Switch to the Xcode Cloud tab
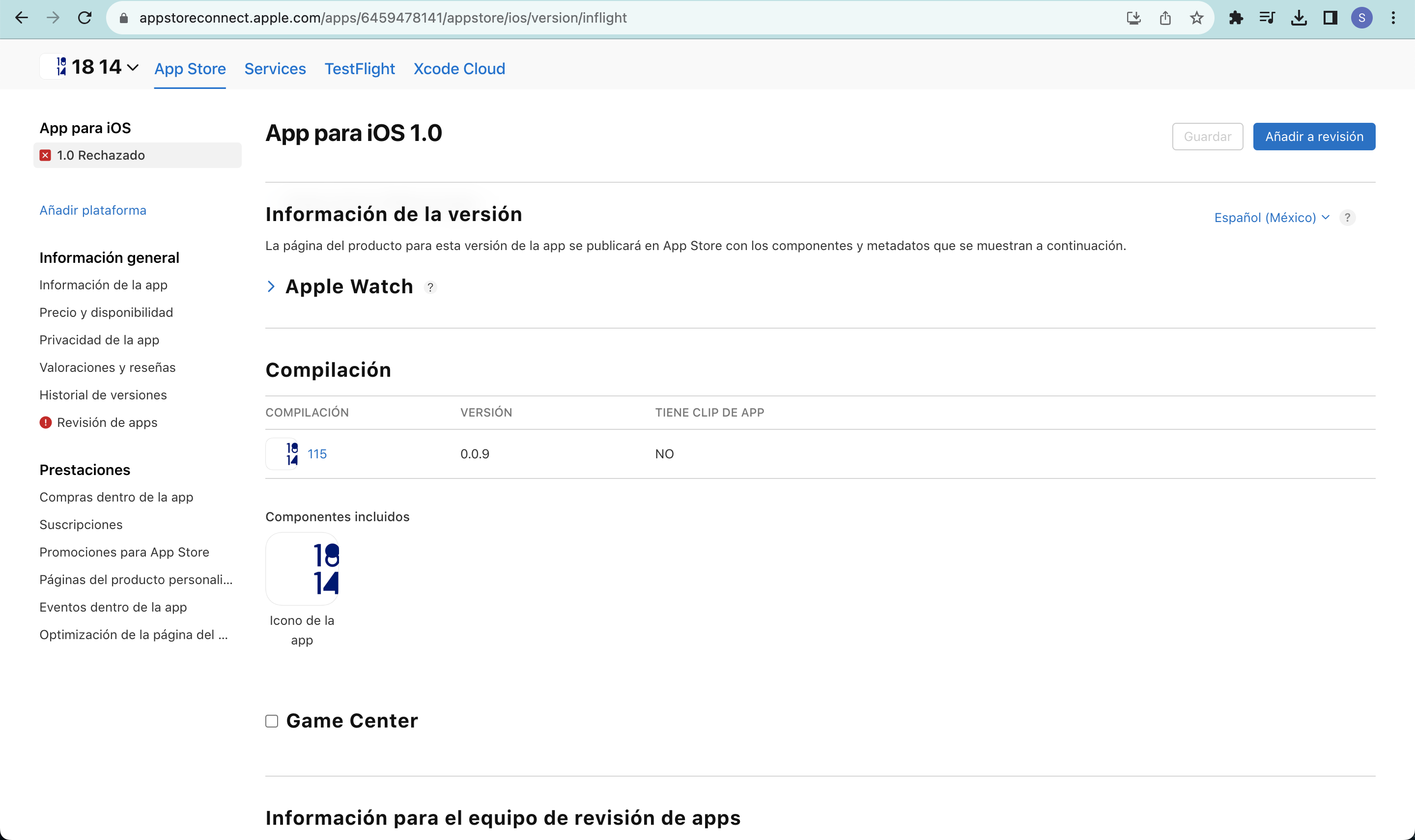The image size is (1415, 840). click(x=459, y=69)
